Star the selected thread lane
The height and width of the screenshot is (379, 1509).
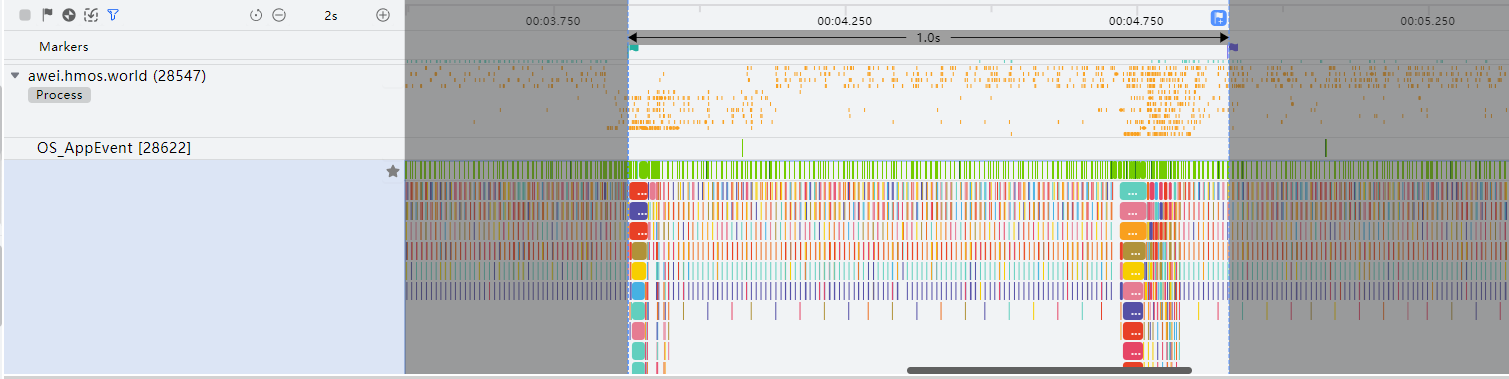[393, 171]
